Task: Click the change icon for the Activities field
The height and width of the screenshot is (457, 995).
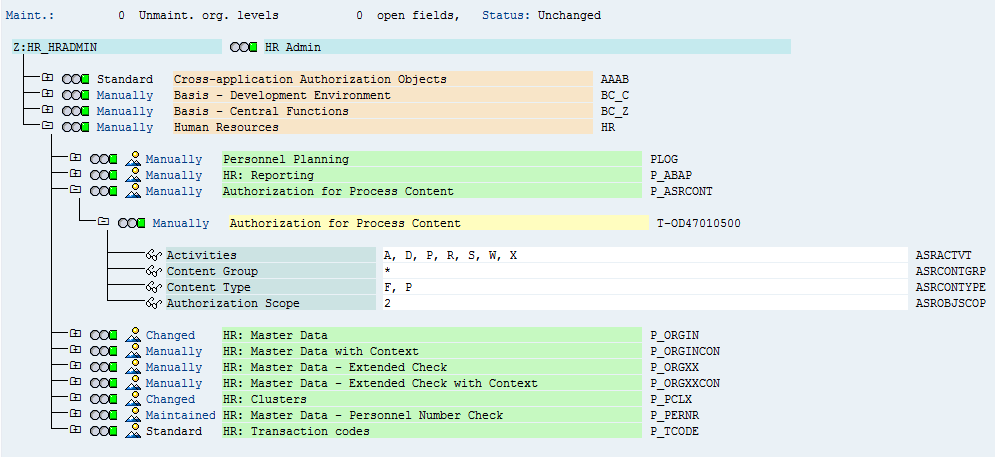Action: pyautogui.click(x=154, y=255)
